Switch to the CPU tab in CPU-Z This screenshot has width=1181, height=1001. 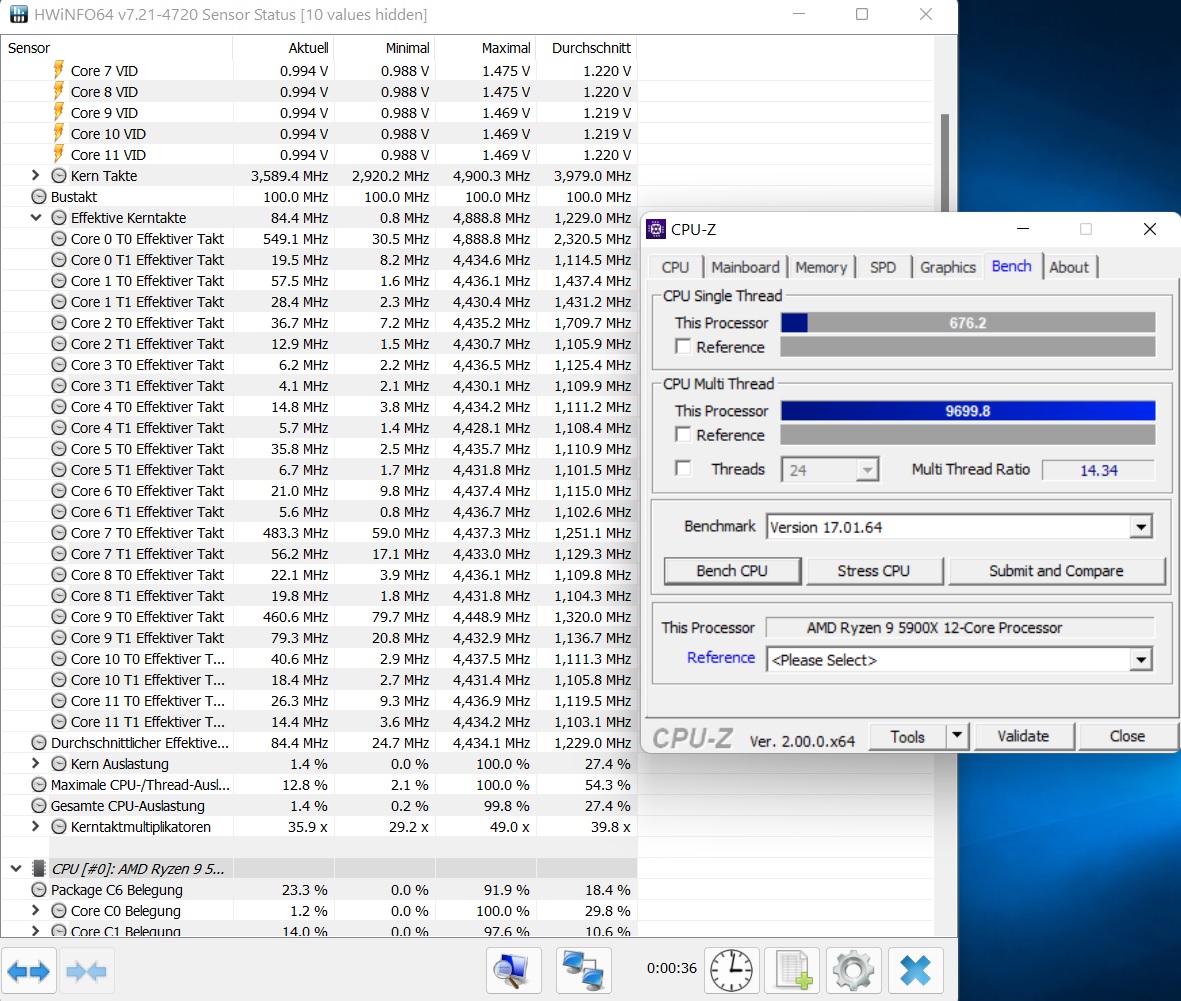pyautogui.click(x=675, y=267)
